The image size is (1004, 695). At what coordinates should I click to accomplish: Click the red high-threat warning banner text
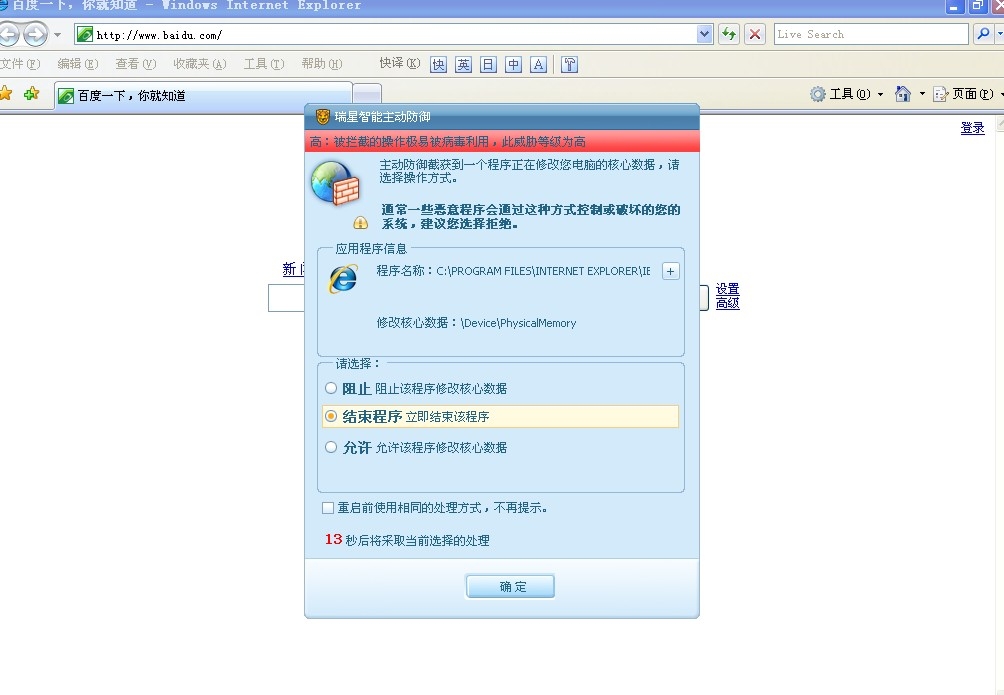(x=448, y=142)
